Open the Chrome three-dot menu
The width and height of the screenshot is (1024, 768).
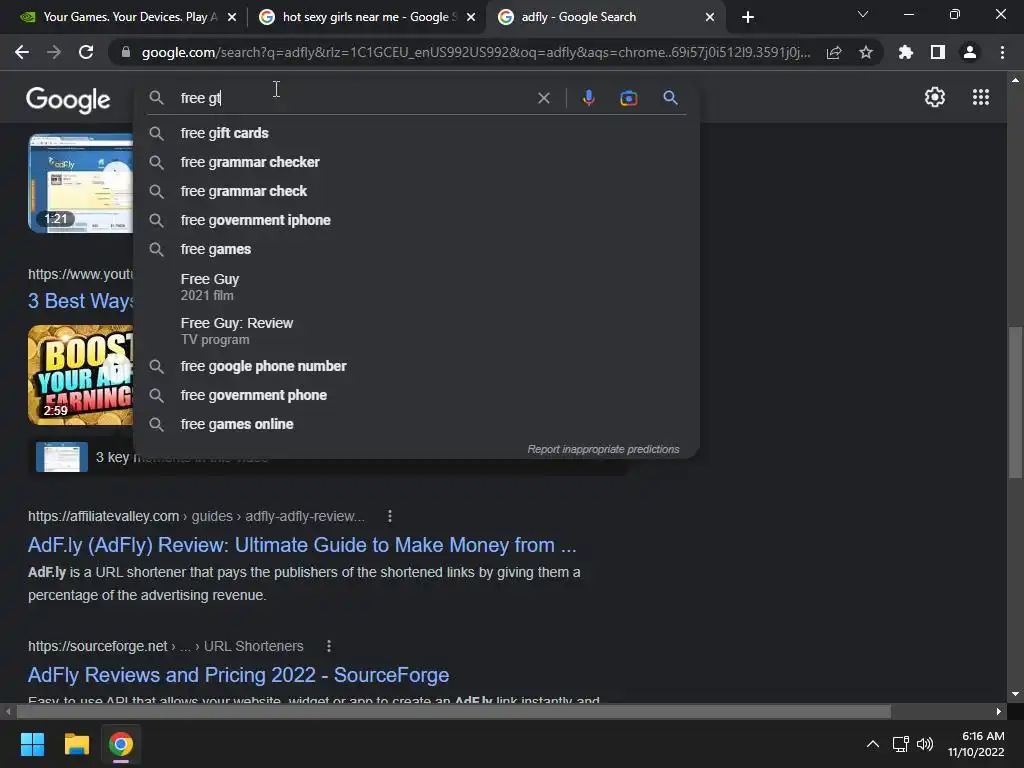click(1002, 52)
